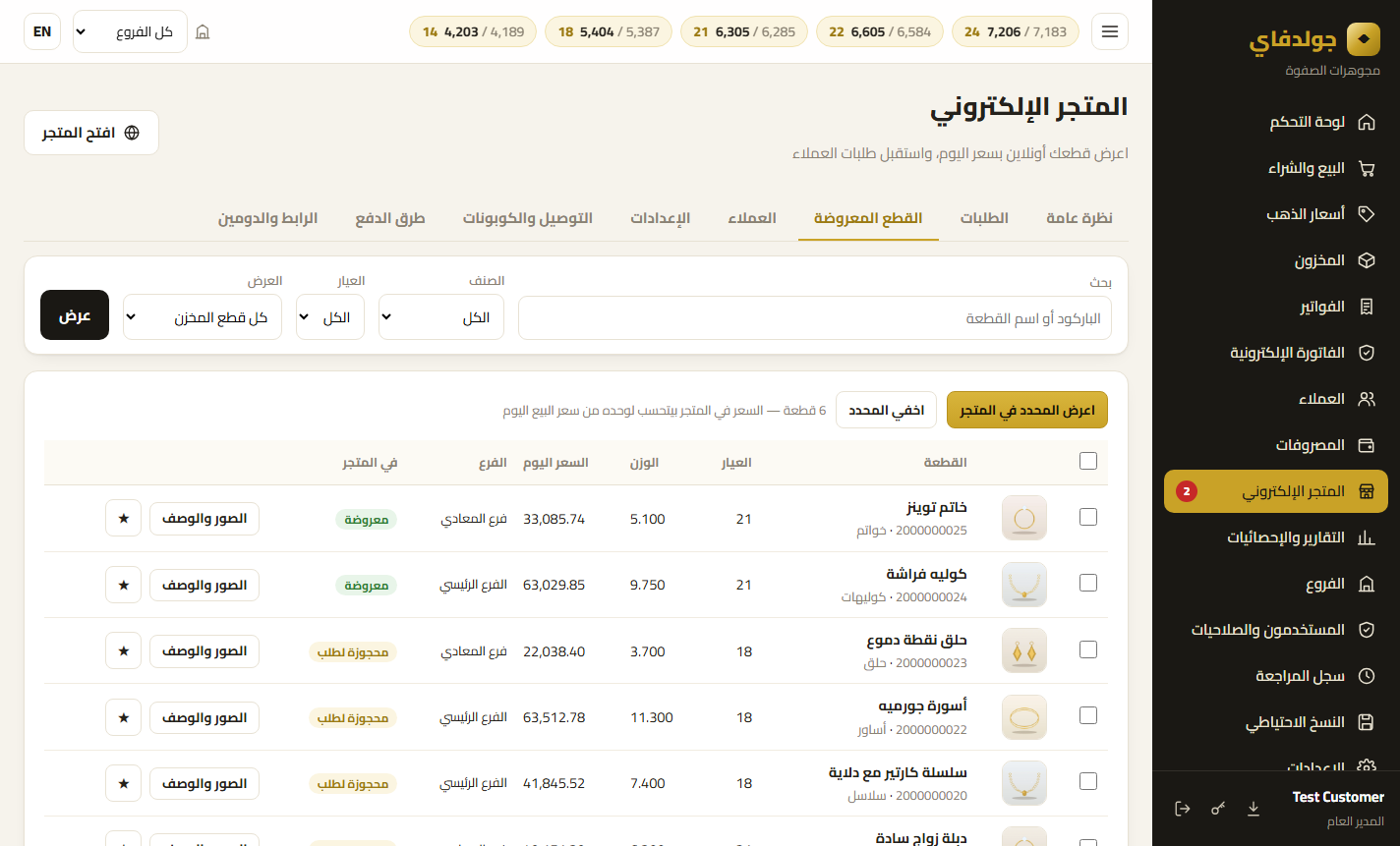Click the اخفي المحدد button

pyautogui.click(x=886, y=410)
